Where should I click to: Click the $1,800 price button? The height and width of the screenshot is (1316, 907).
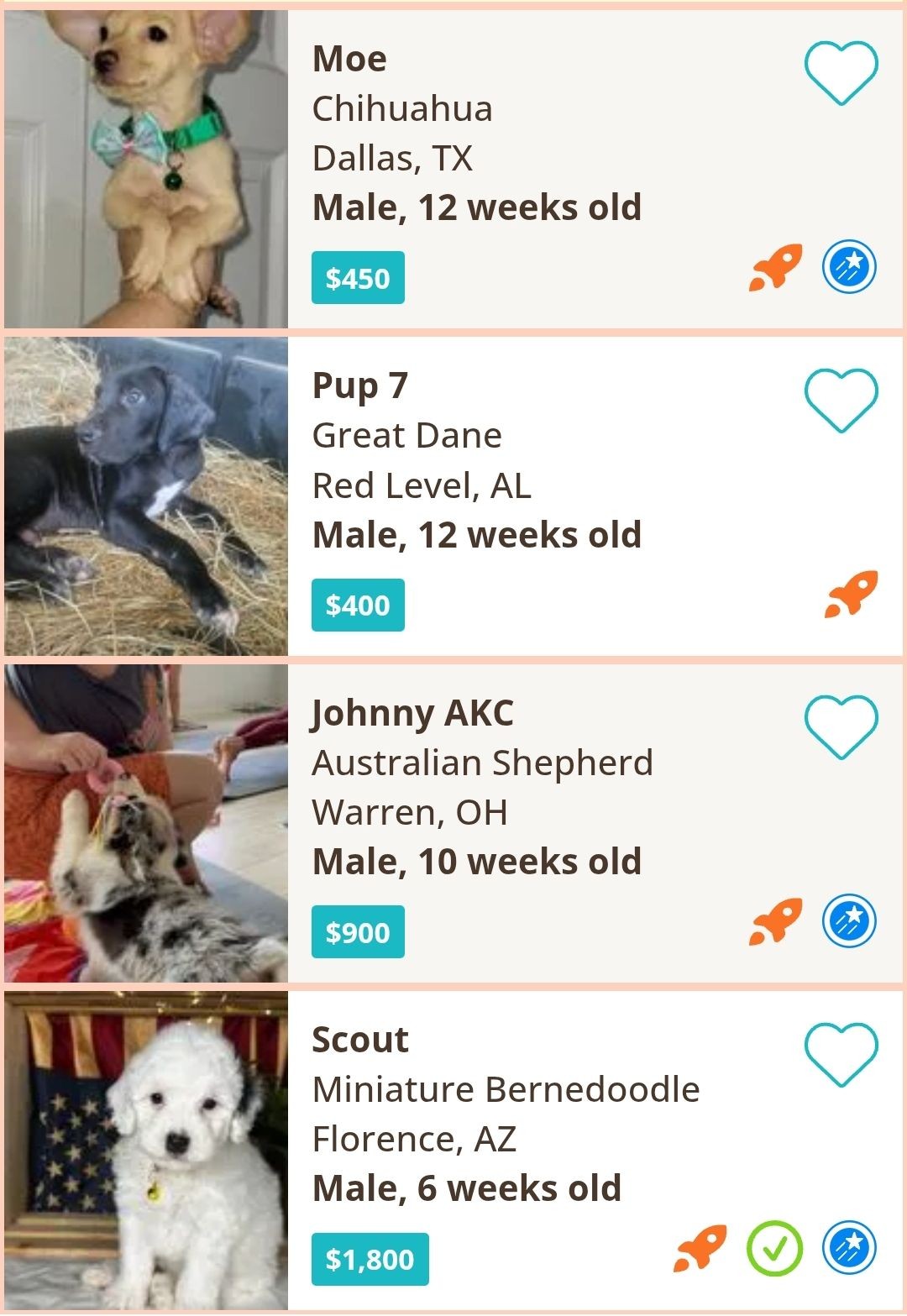370,1259
